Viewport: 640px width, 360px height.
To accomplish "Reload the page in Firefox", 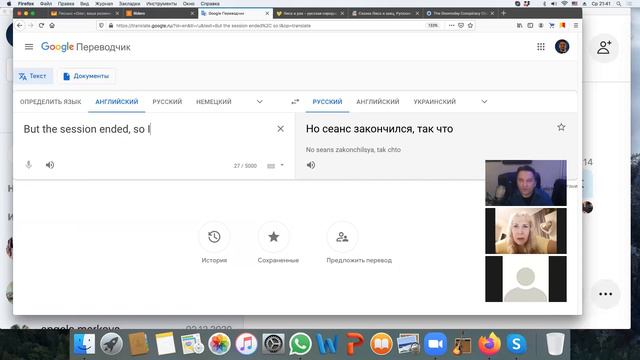I will [x=41, y=25].
